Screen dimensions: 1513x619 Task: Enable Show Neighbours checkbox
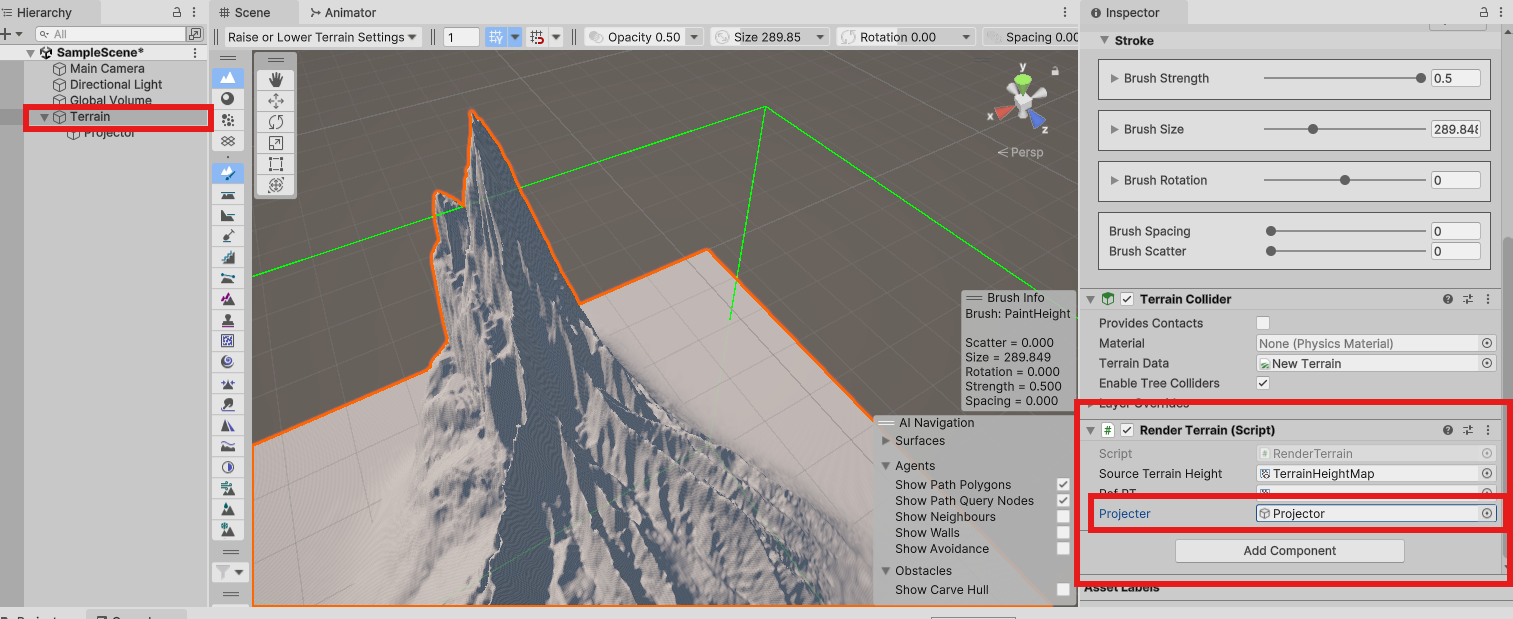point(1063,516)
